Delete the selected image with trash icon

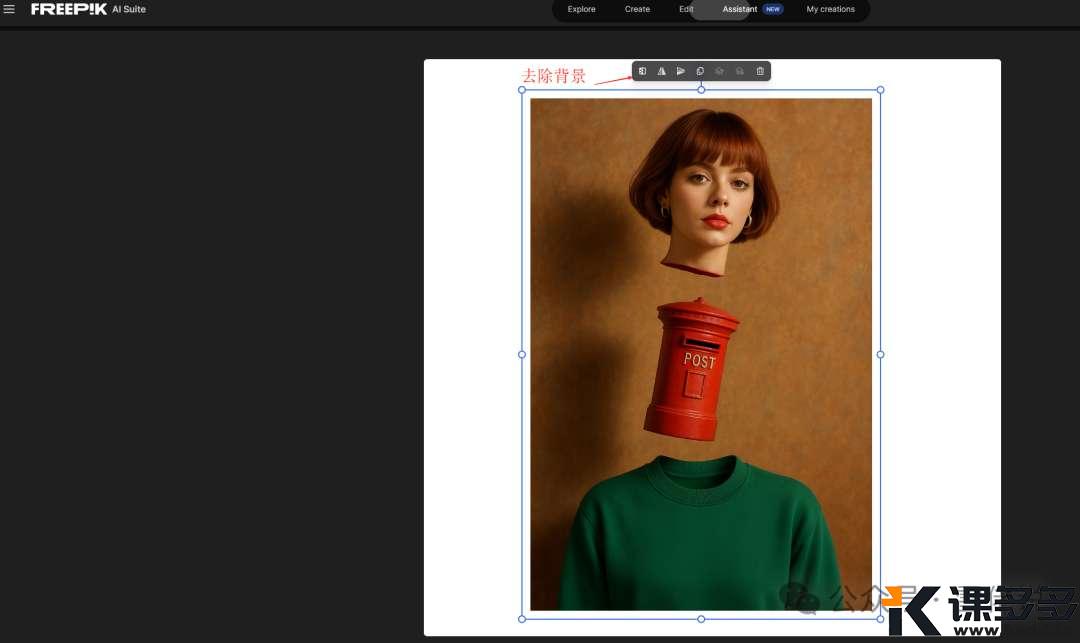click(x=760, y=71)
